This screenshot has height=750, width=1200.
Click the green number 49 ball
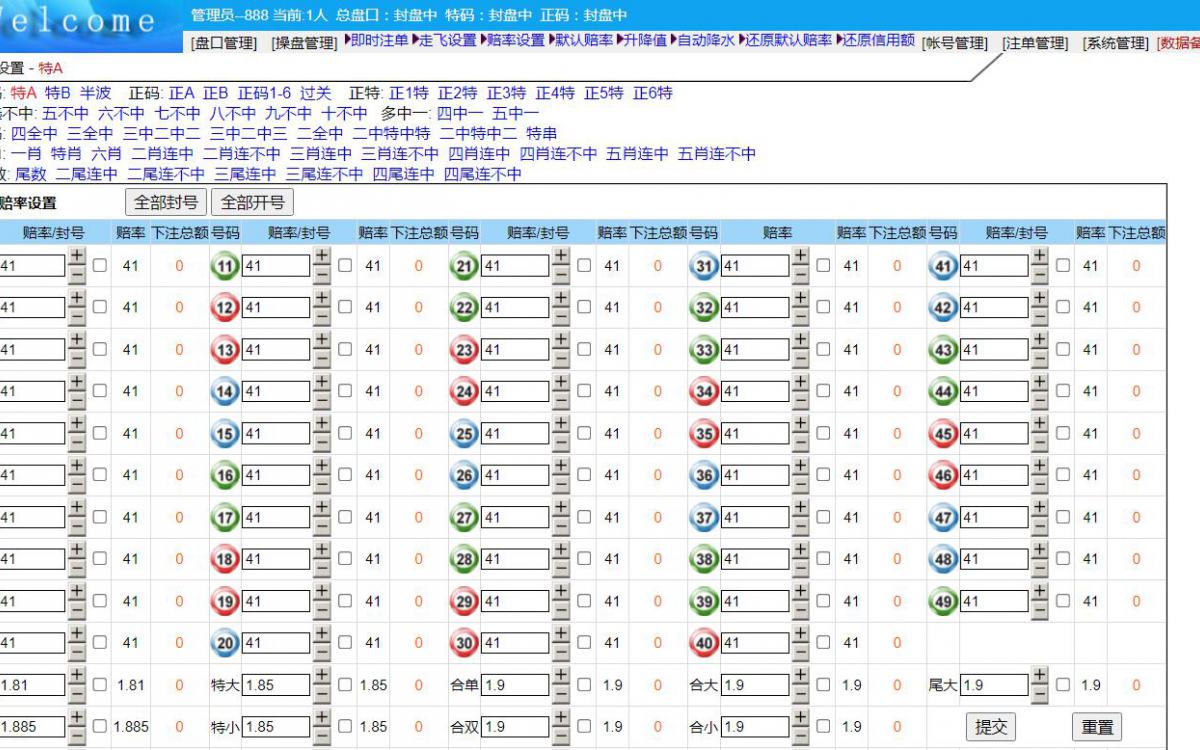[944, 602]
